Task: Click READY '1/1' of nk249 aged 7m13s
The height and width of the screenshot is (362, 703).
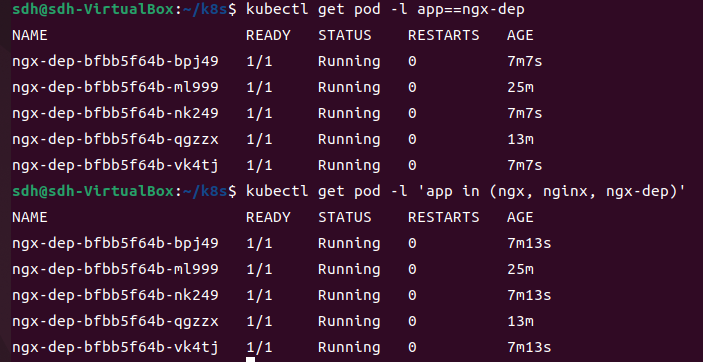Action: pos(259,296)
